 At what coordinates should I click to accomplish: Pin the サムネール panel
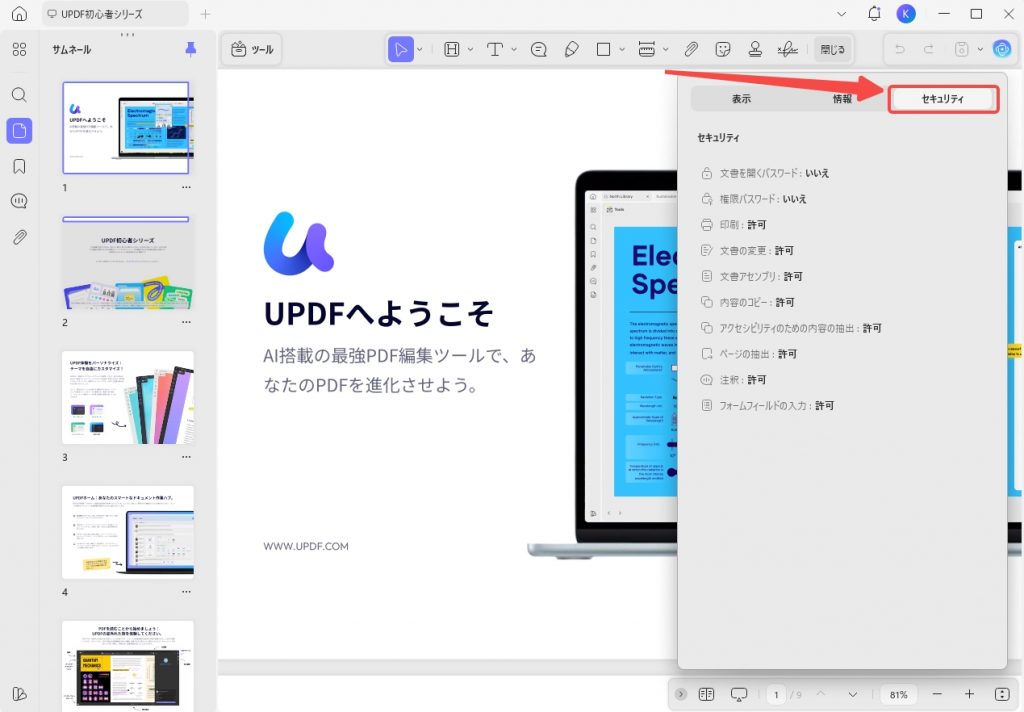tap(191, 49)
